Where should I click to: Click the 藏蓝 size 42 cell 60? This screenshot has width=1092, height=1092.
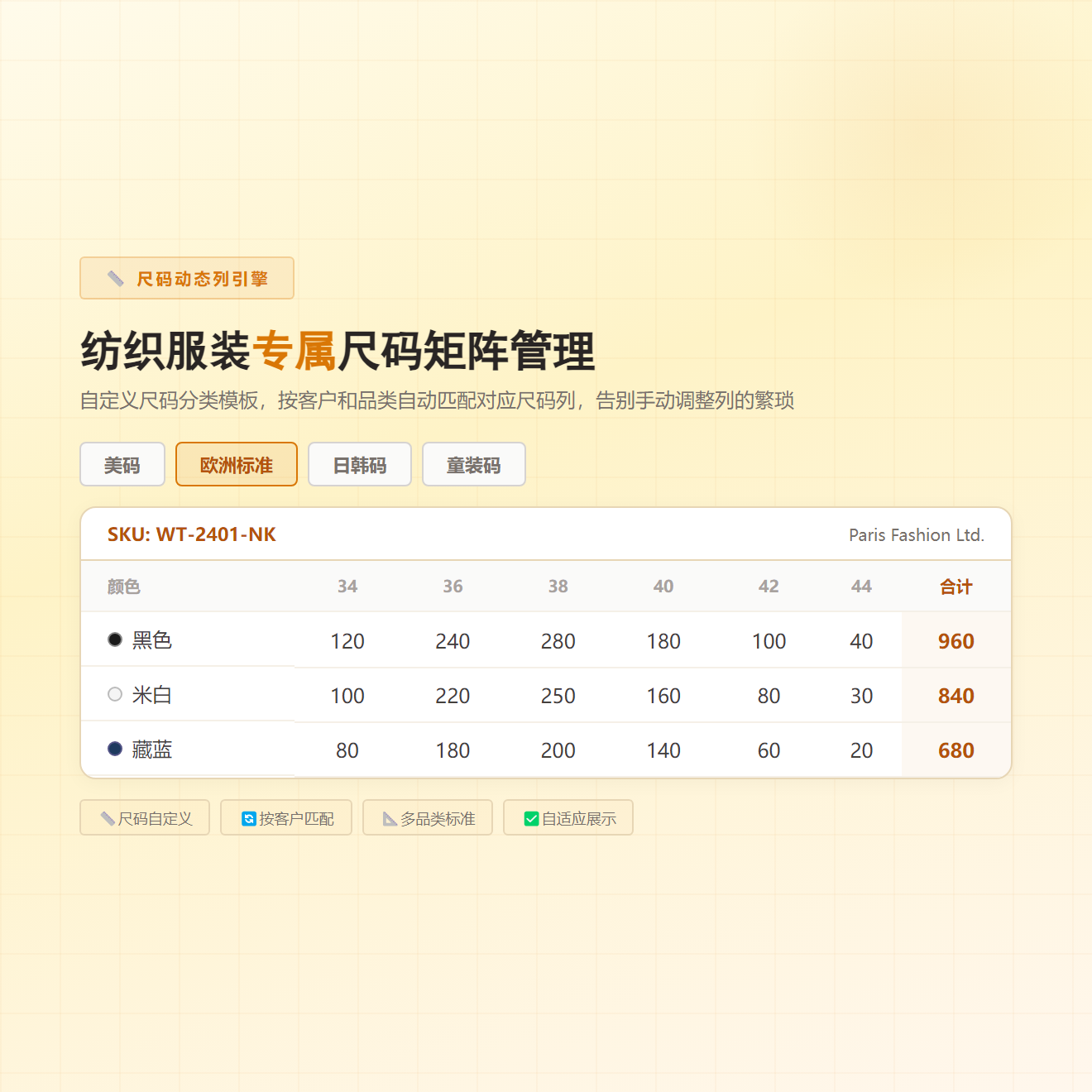769,750
